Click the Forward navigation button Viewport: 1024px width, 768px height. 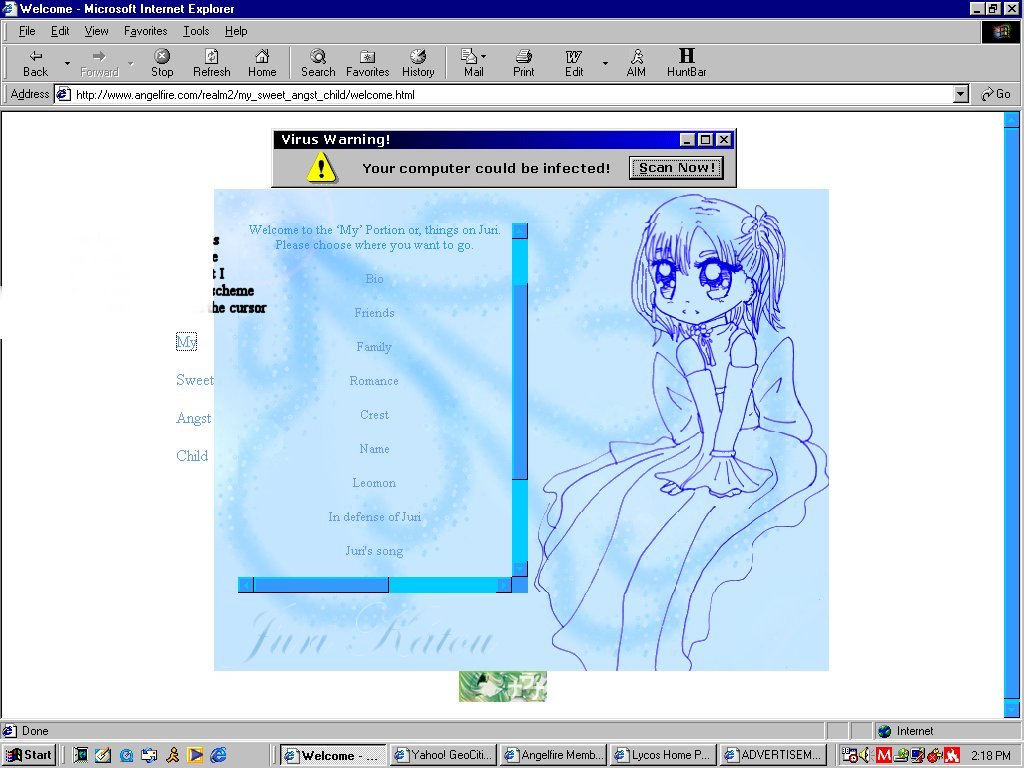pyautogui.click(x=99, y=63)
